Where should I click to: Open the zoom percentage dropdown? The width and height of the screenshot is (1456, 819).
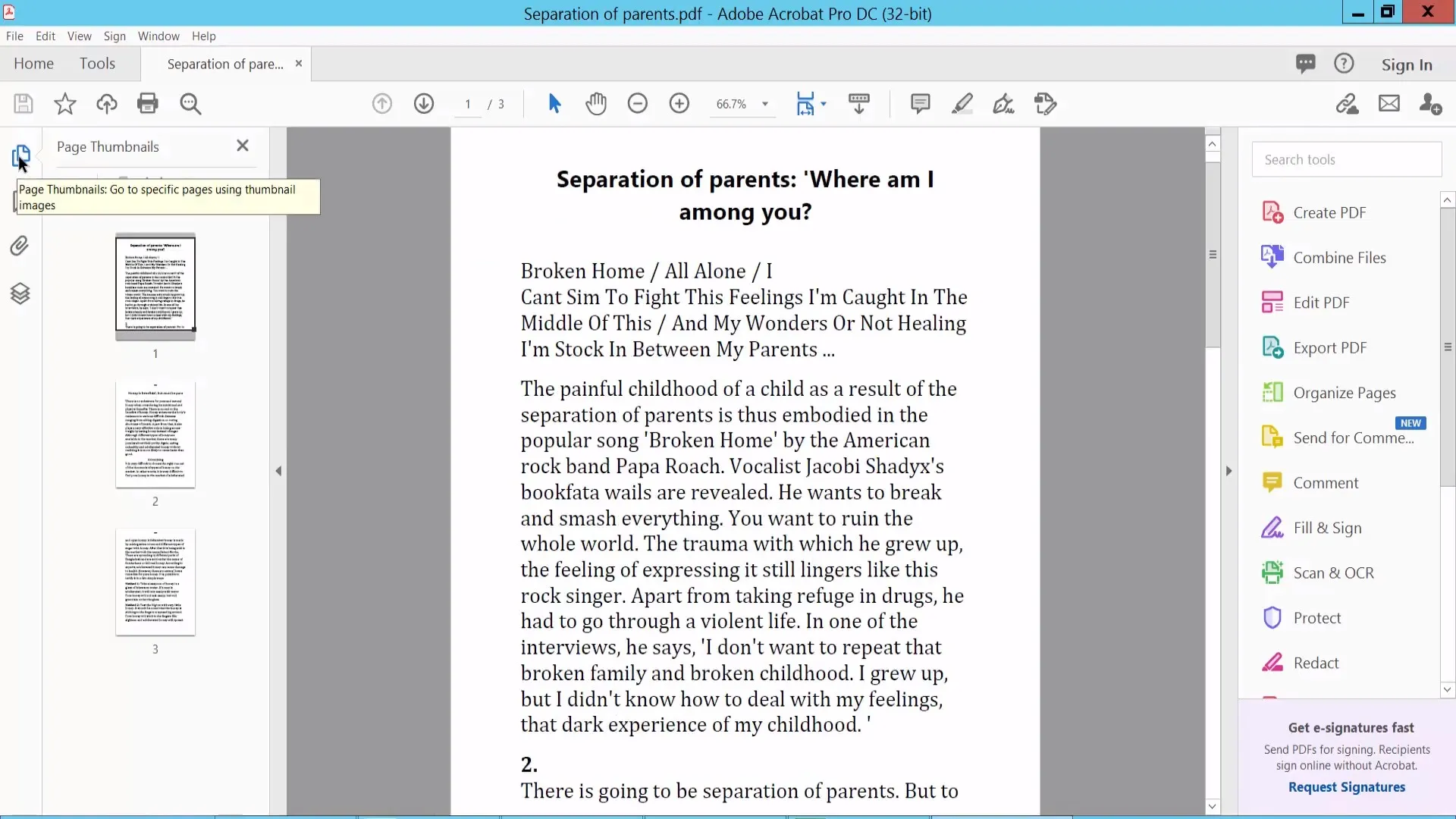pos(765,105)
